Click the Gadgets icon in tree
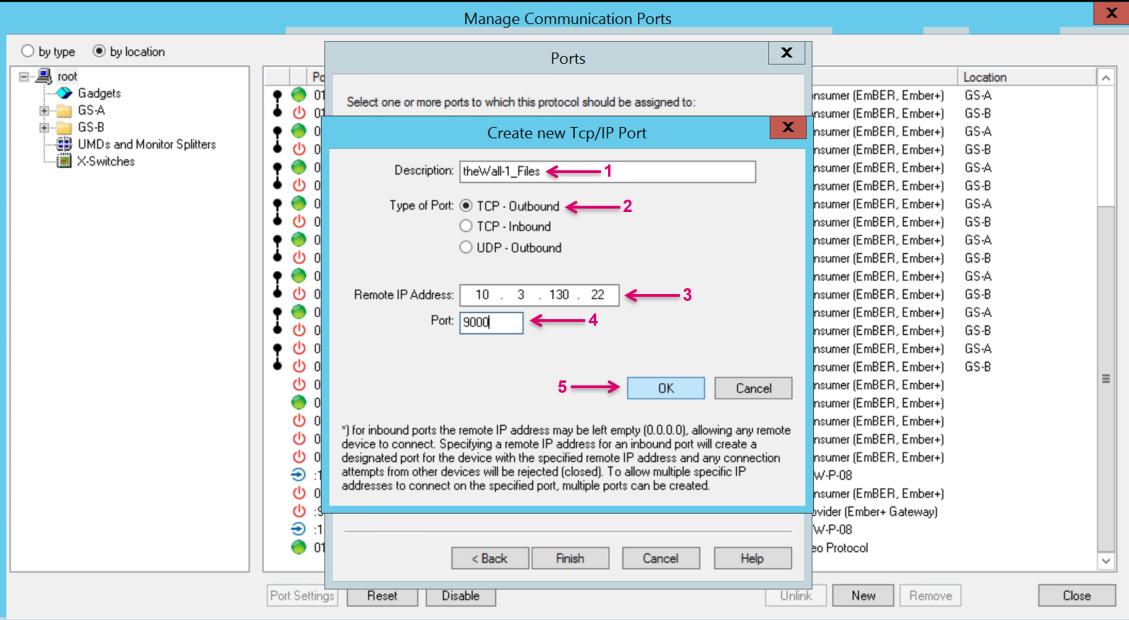 click(x=65, y=93)
